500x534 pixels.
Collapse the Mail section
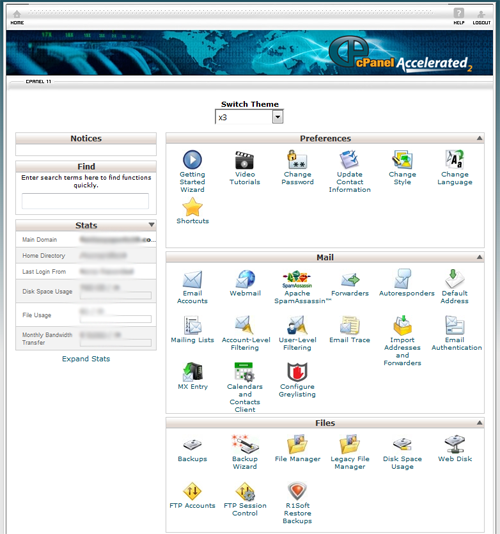(x=479, y=257)
